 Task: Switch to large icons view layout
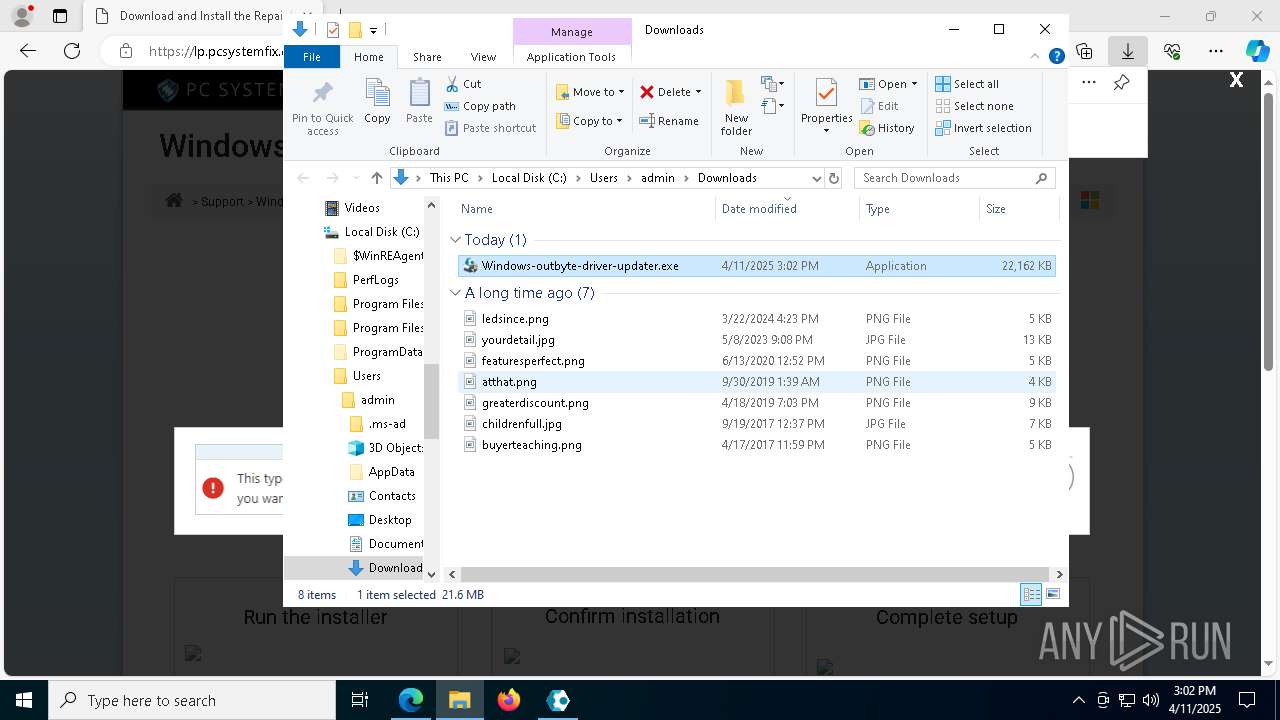pos(1053,594)
